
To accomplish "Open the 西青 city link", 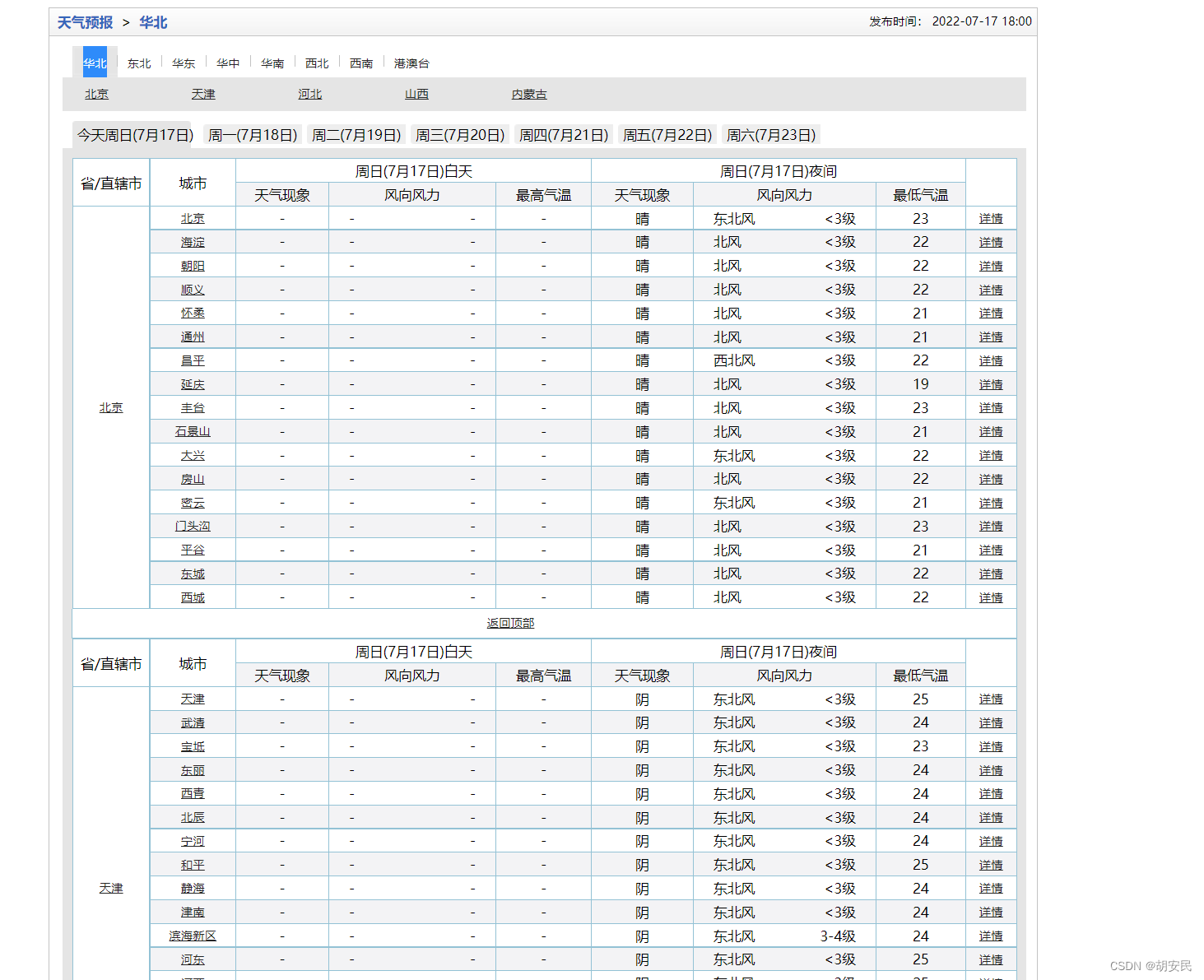I will [x=193, y=794].
